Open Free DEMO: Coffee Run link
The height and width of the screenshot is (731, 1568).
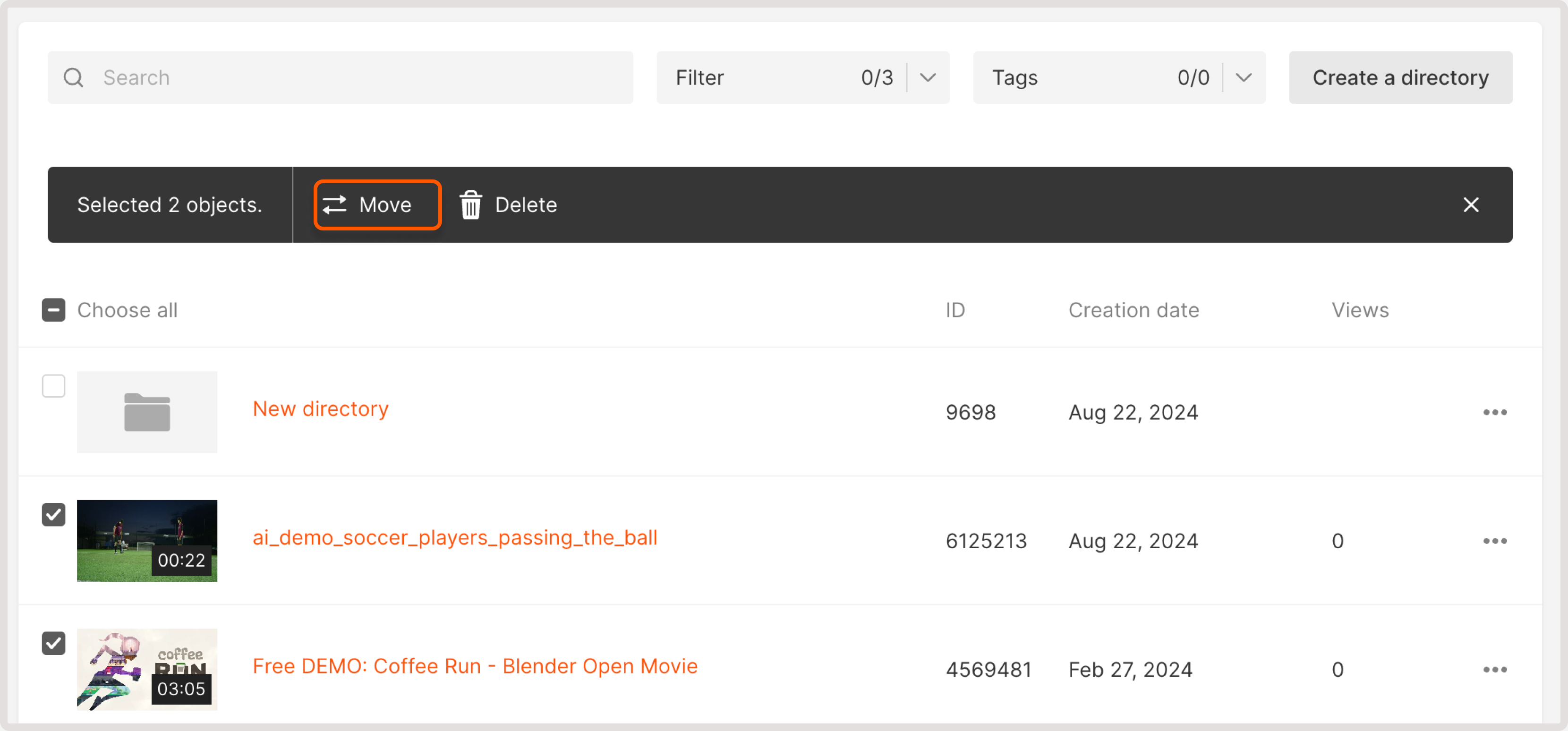coord(475,665)
